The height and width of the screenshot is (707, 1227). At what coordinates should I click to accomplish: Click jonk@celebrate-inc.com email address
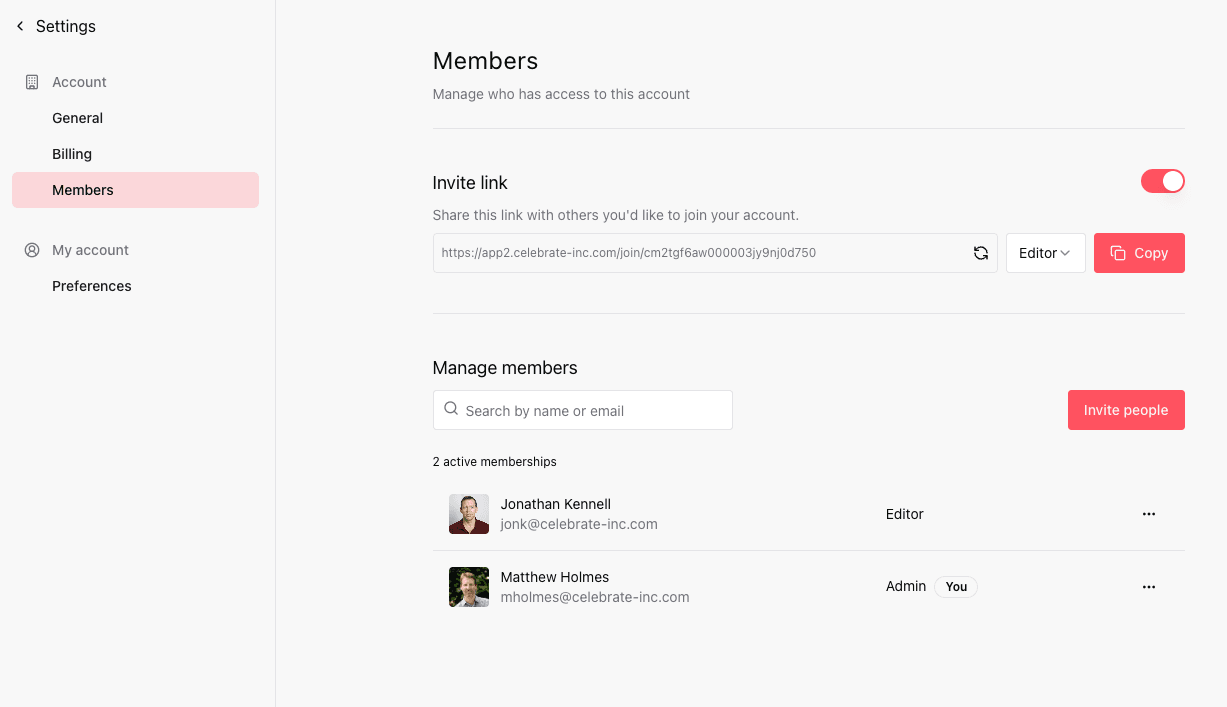tap(579, 524)
